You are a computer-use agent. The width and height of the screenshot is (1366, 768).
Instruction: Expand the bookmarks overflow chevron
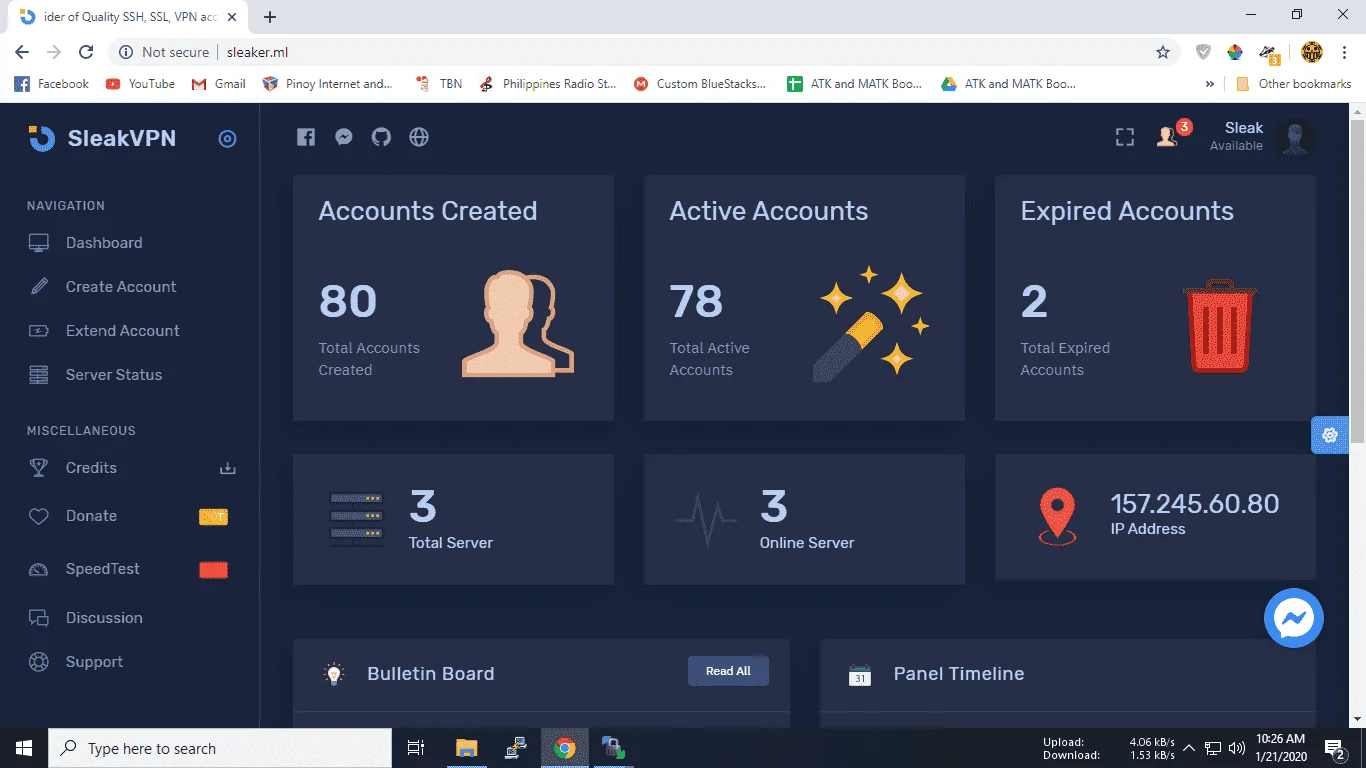point(1210,84)
